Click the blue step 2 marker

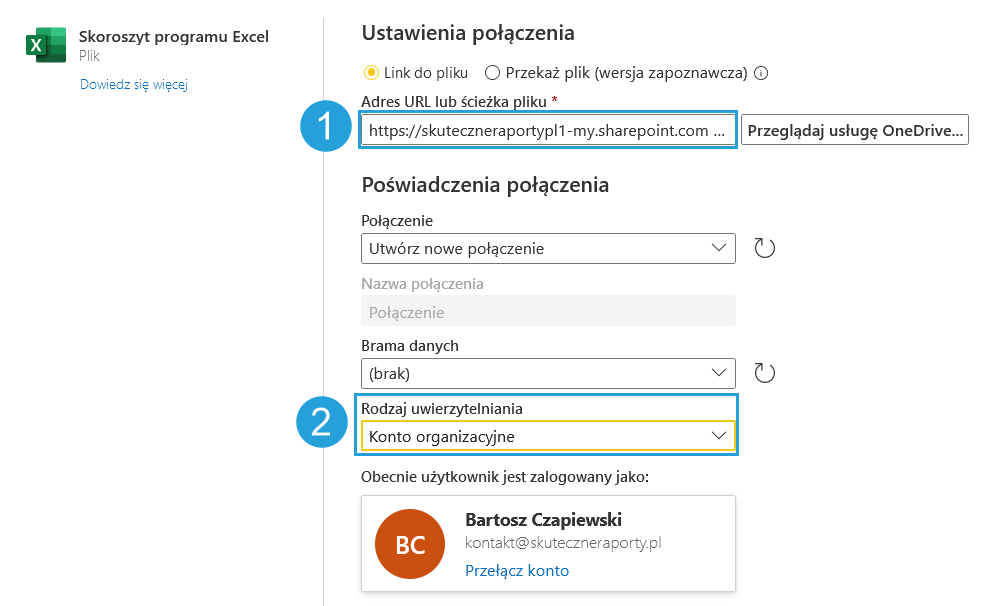coord(322,424)
